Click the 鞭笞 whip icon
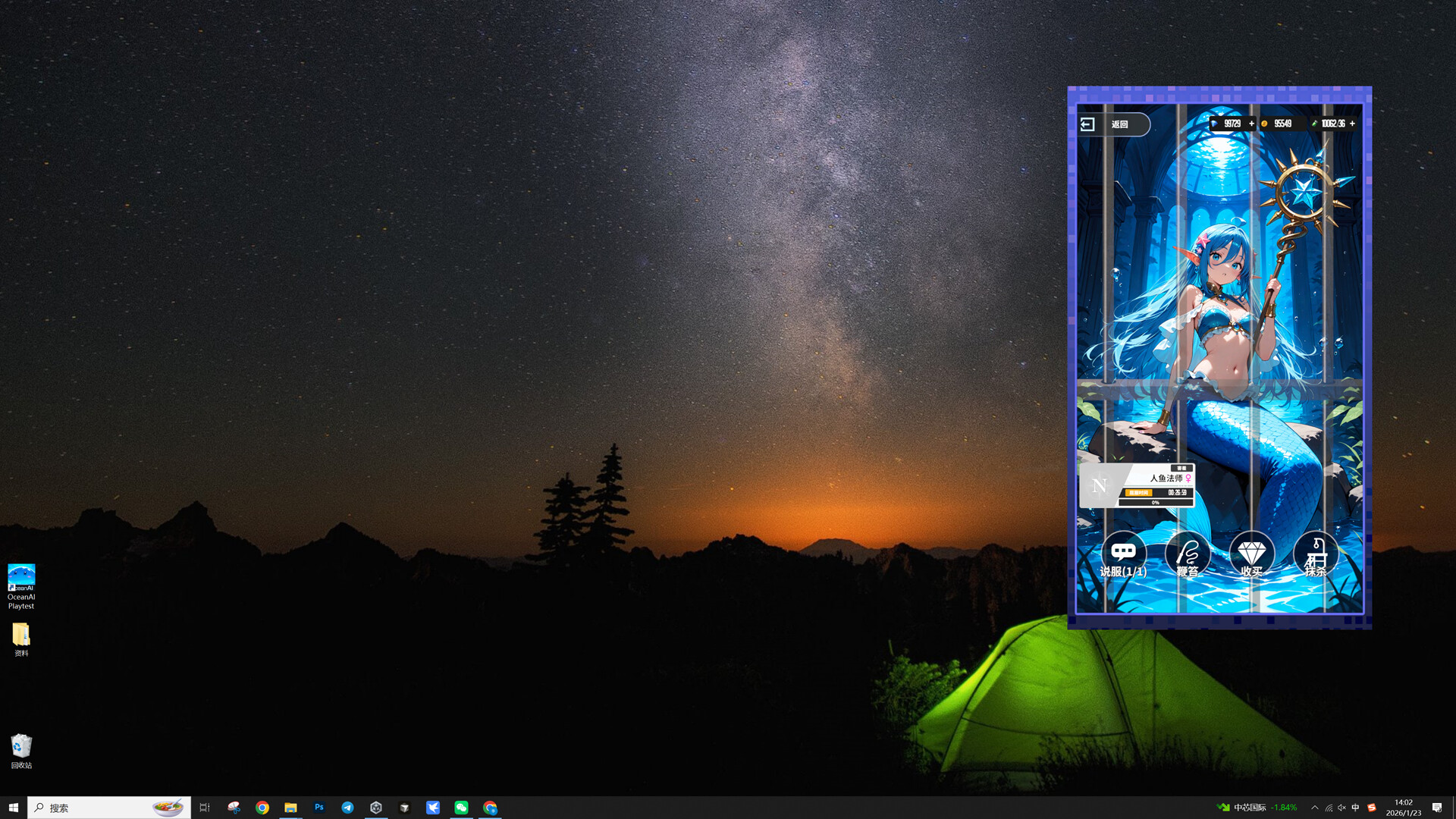1456x819 pixels. pos(1188,553)
